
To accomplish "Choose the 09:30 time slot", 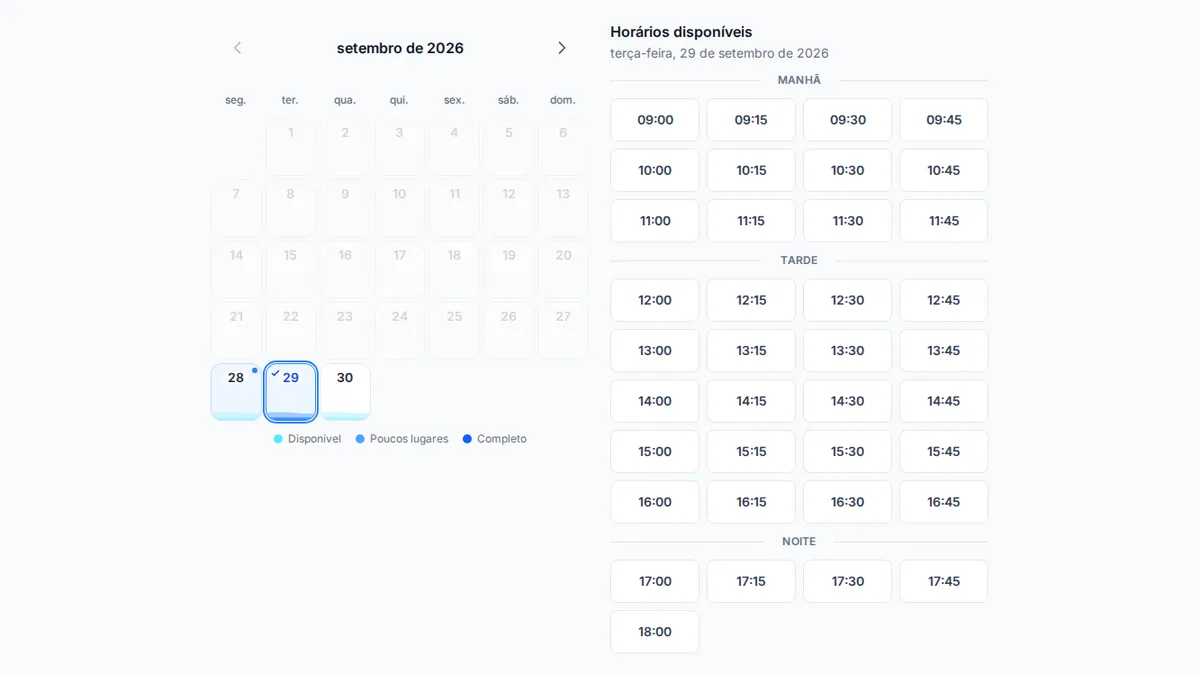I will point(848,120).
